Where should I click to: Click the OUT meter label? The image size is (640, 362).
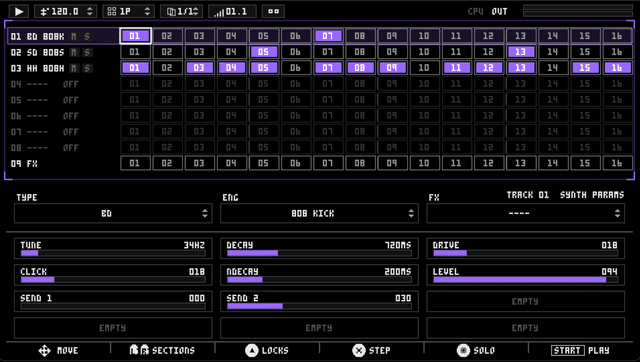point(500,11)
